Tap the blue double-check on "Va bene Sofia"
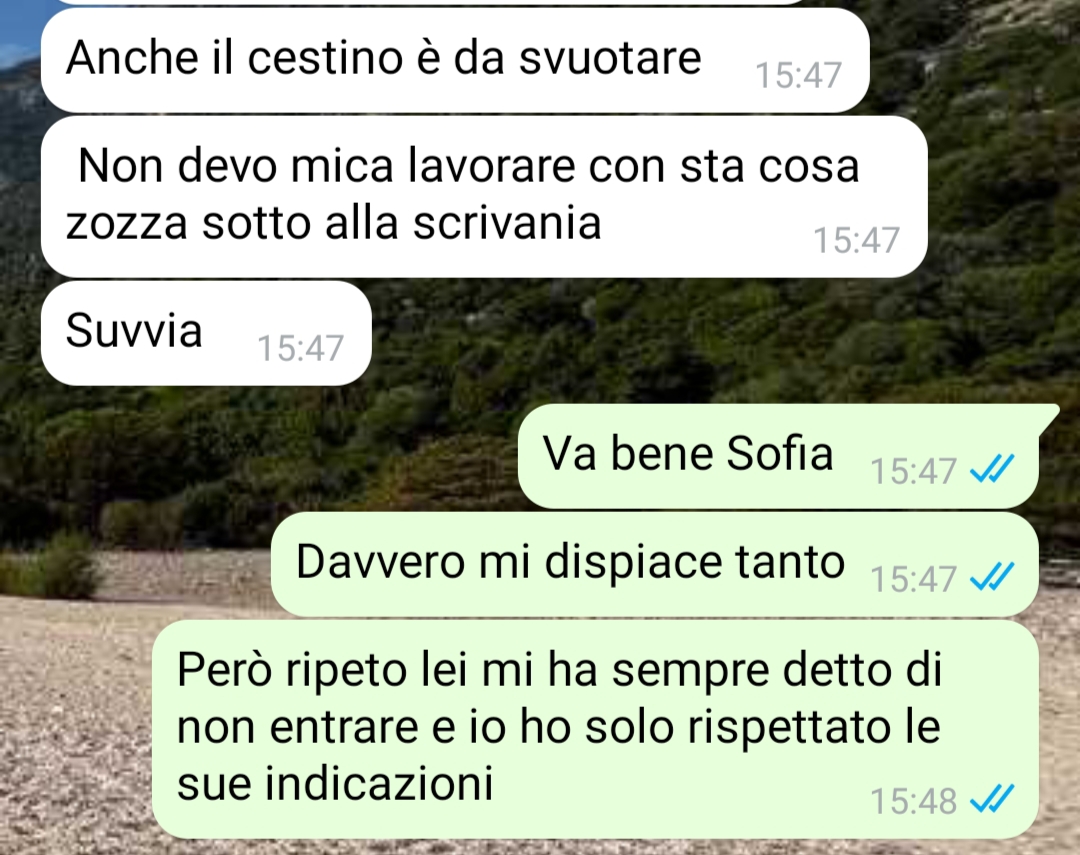 [992, 469]
